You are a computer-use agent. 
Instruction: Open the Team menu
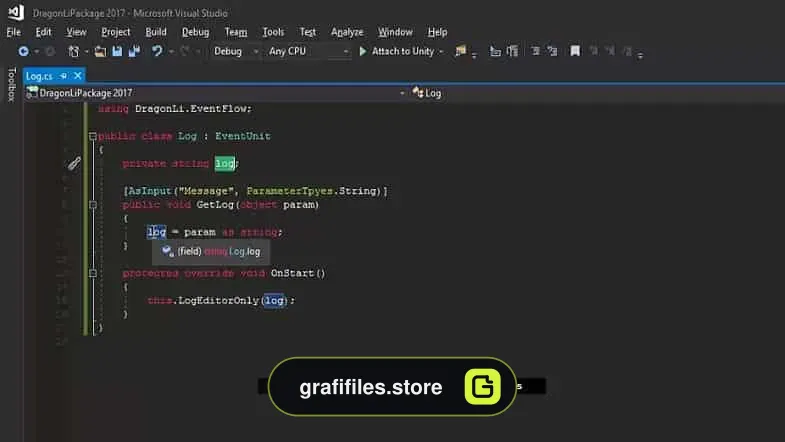click(x=236, y=32)
